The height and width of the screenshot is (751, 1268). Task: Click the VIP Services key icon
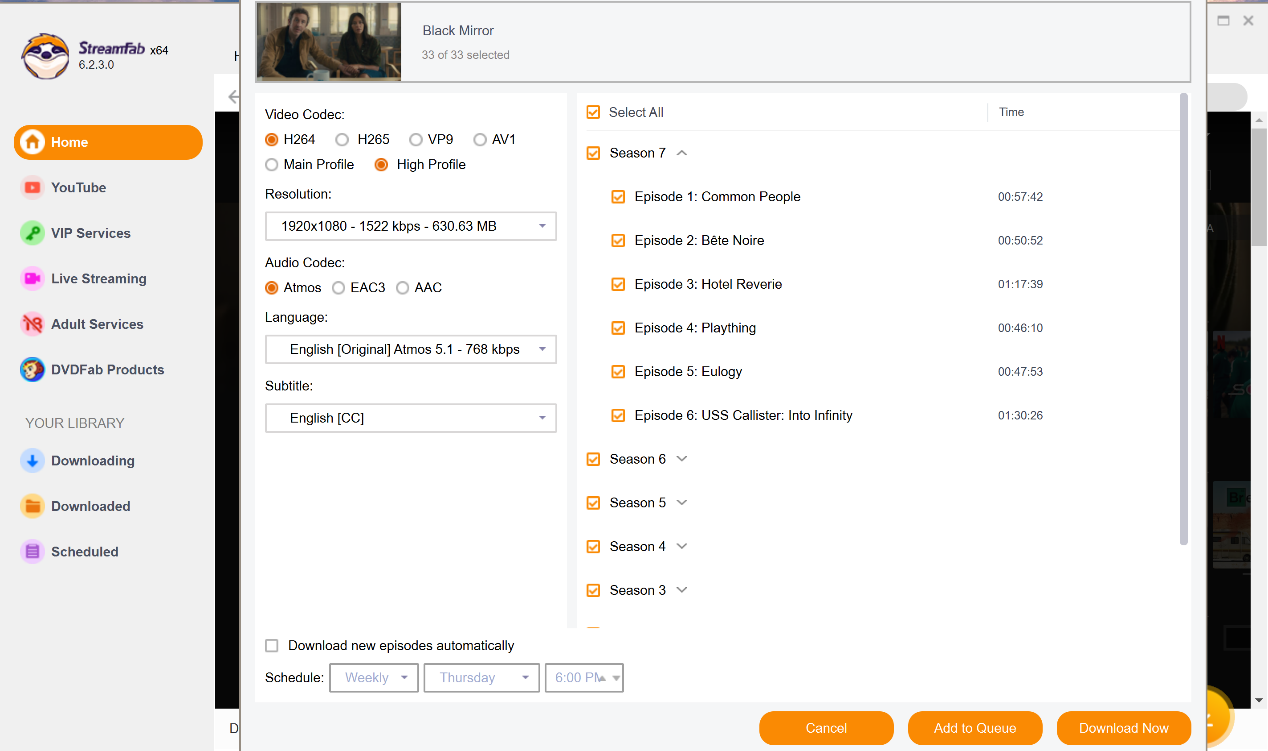click(33, 233)
